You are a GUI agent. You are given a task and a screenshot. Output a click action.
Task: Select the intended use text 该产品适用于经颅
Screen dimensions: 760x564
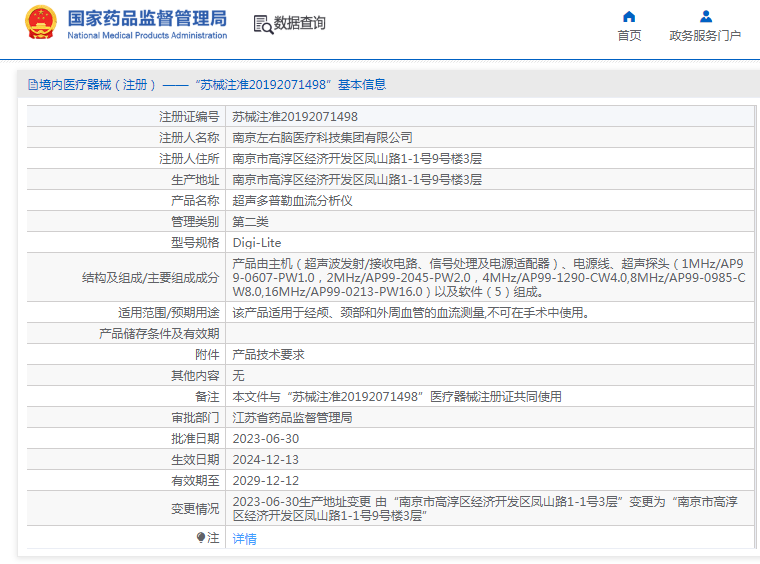coord(412,313)
